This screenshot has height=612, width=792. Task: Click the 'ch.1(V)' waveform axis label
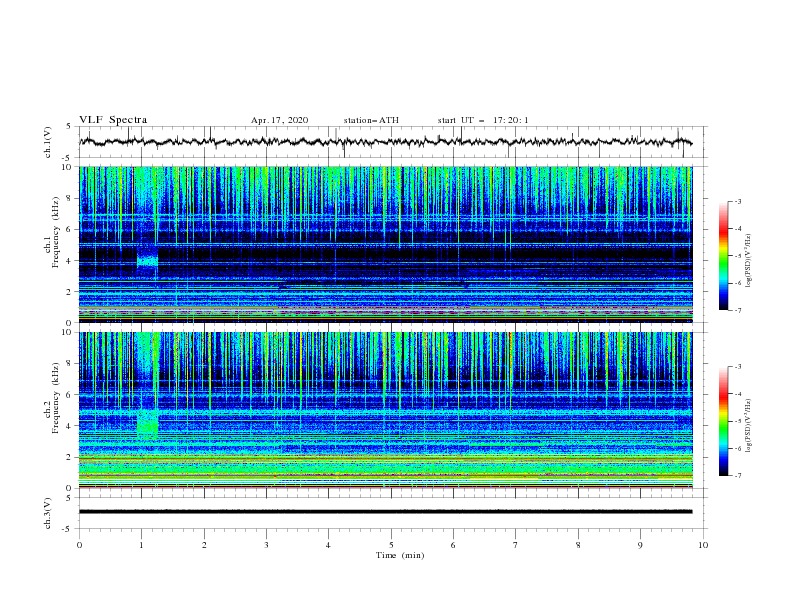pos(48,142)
